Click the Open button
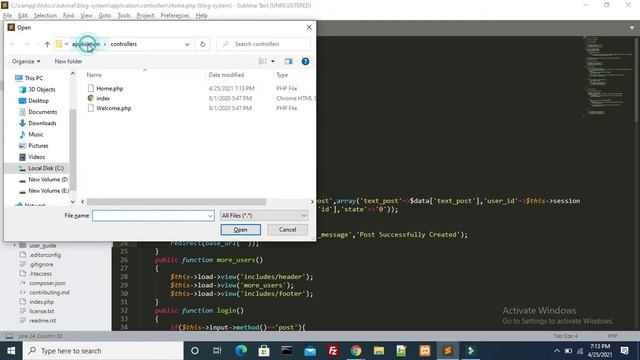 [x=240, y=229]
